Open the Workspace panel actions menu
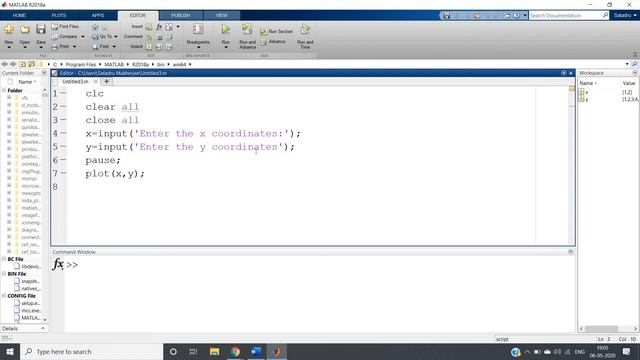Image resolution: width=640 pixels, height=360 pixels. click(x=635, y=73)
